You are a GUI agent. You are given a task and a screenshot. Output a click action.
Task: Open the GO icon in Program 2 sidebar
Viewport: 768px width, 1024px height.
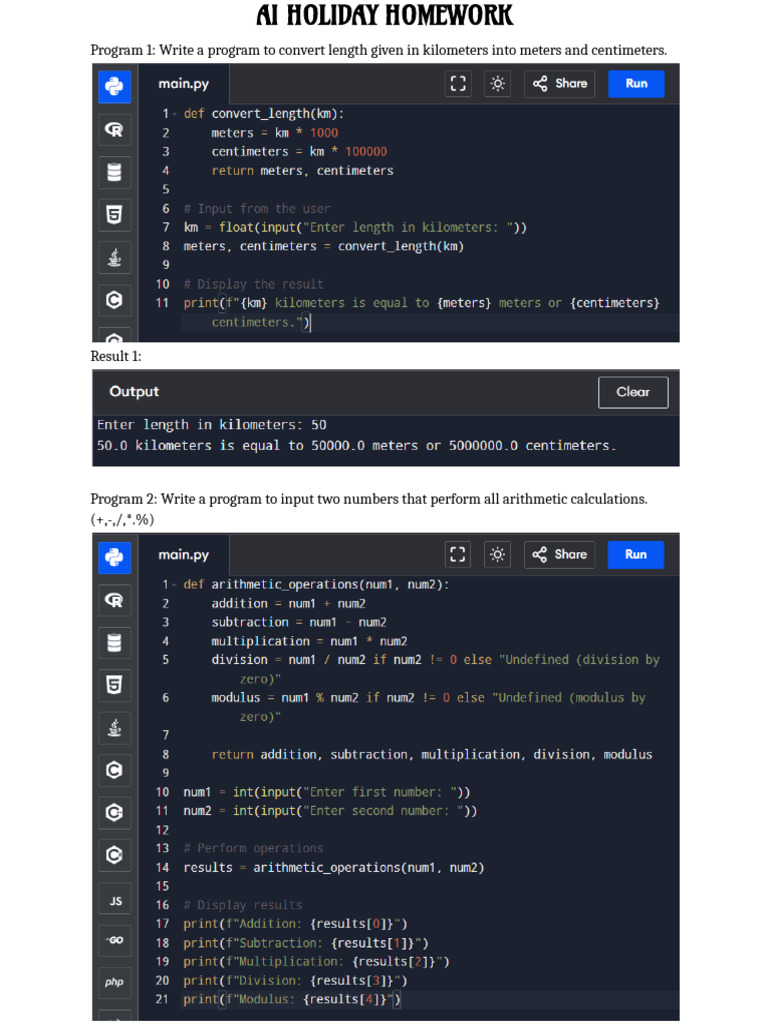pos(114,940)
